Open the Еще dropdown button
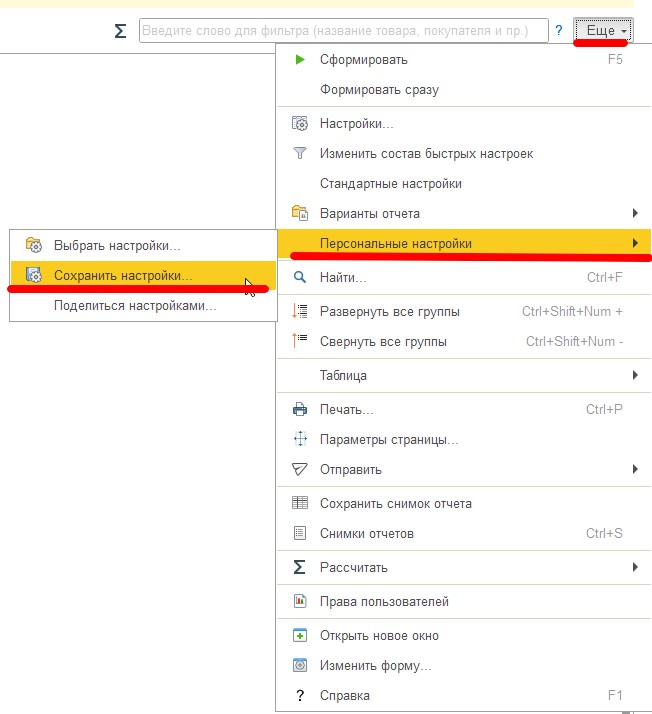The height and width of the screenshot is (714, 652). point(604,32)
